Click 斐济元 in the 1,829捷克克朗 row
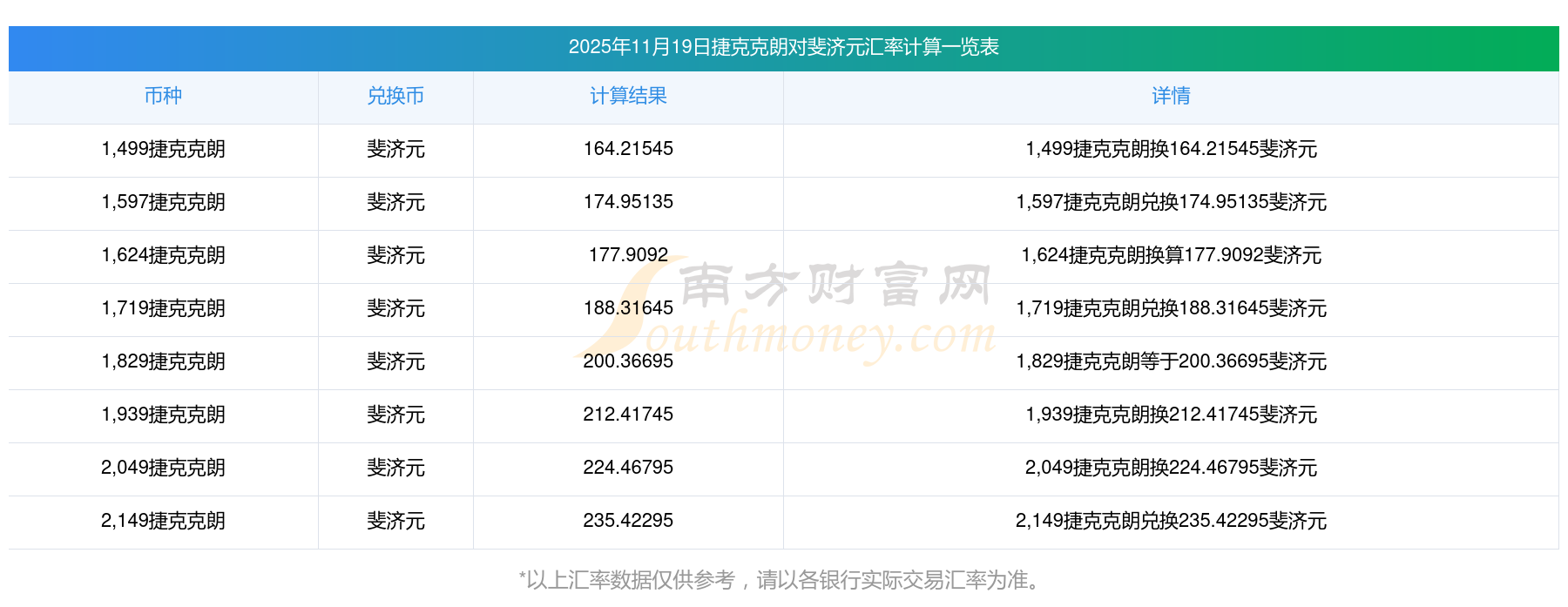The height and width of the screenshot is (607, 1568). coord(395,361)
